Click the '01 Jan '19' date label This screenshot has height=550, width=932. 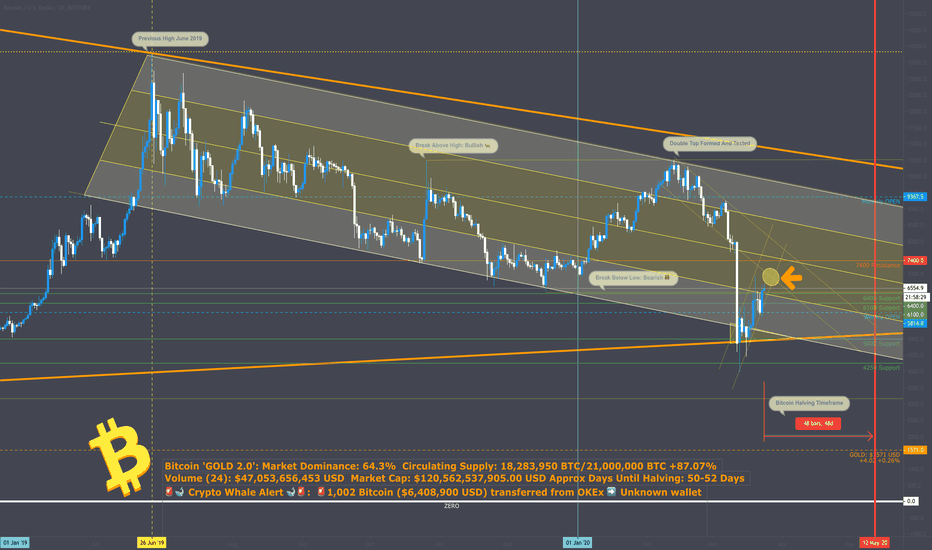tap(15, 543)
